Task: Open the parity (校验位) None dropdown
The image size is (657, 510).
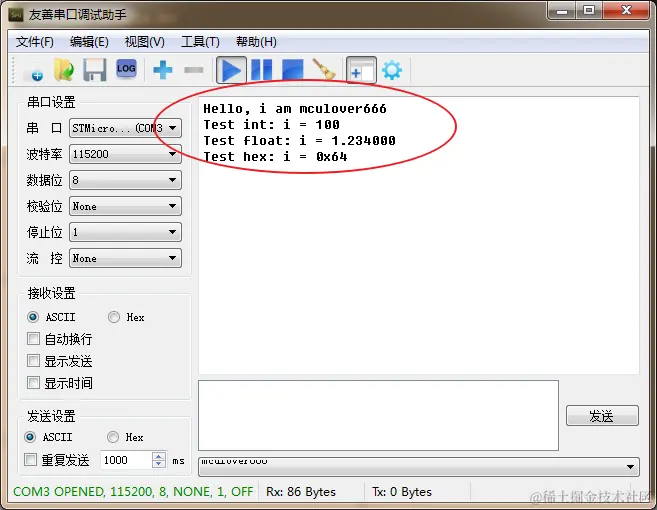Action: (125, 206)
